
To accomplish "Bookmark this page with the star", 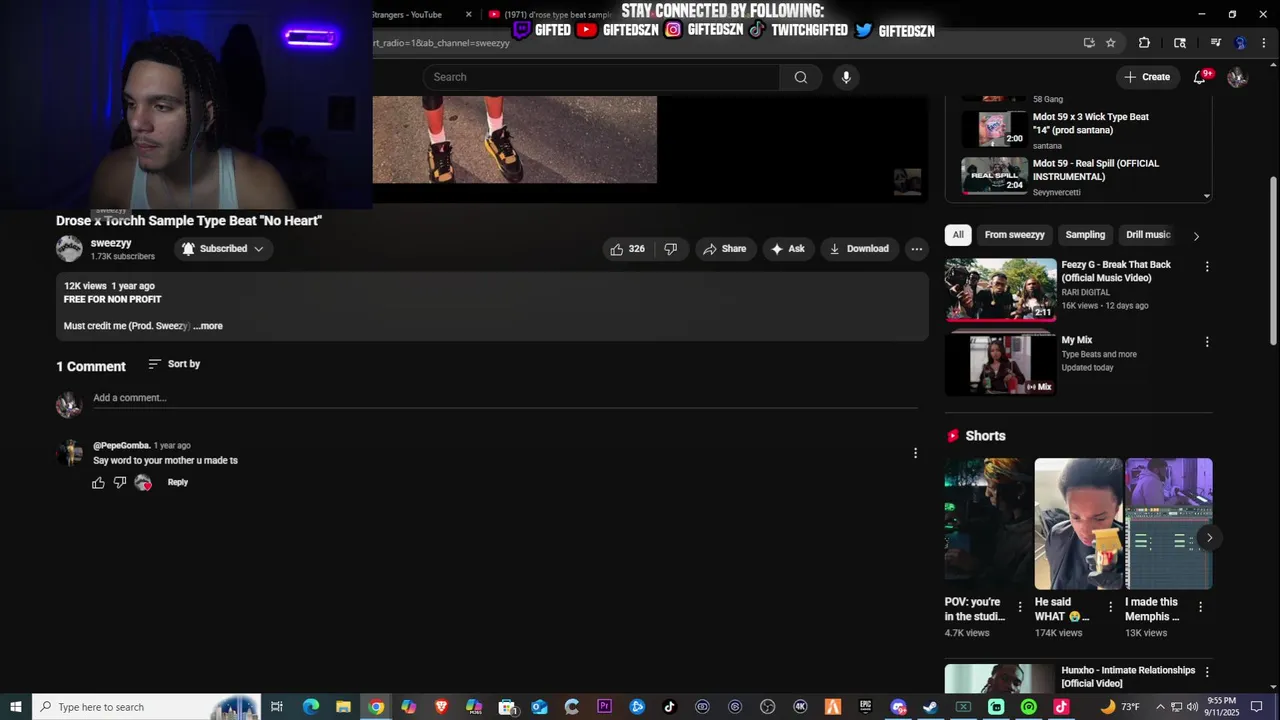I will click(1111, 43).
